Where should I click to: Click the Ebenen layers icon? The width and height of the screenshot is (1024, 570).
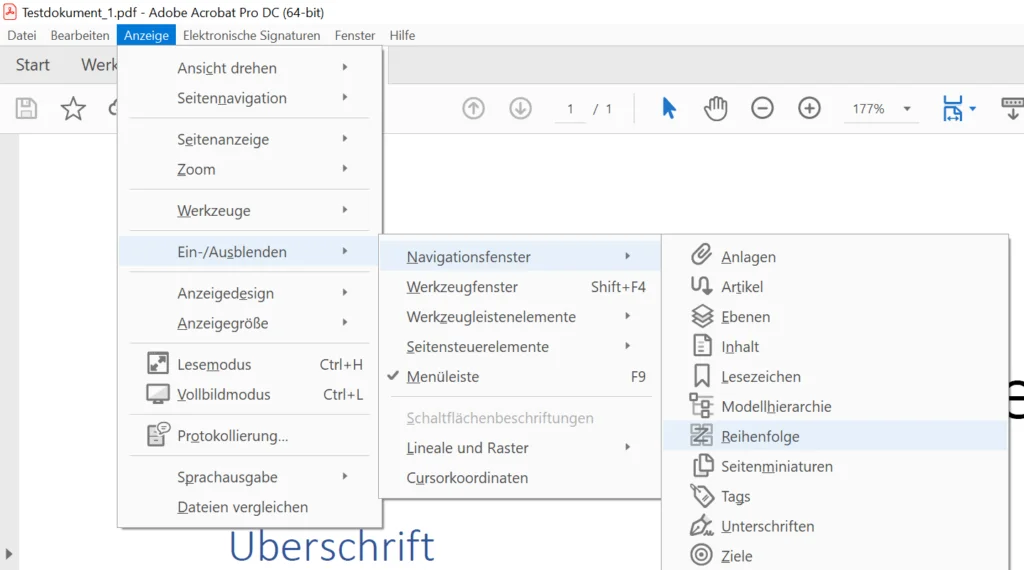click(702, 316)
